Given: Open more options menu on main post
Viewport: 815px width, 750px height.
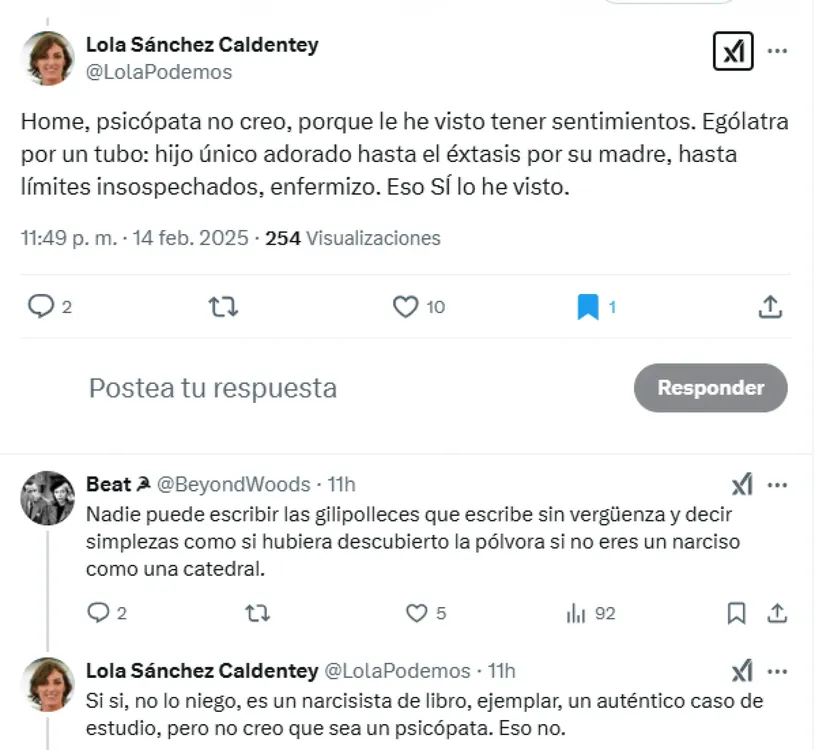Looking at the screenshot, I should (777, 51).
